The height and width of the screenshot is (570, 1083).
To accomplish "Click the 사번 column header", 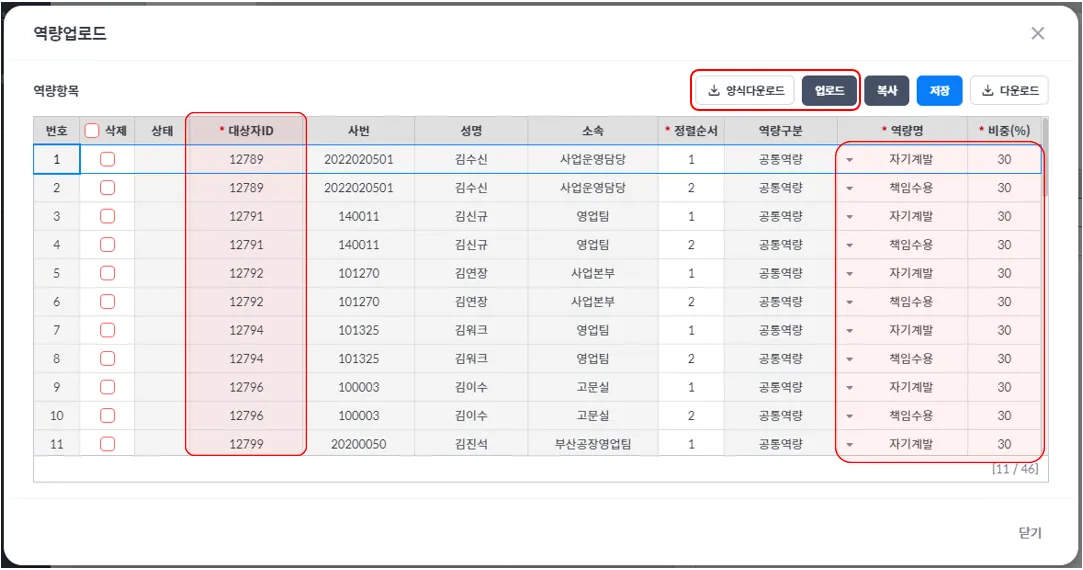I will tap(359, 131).
